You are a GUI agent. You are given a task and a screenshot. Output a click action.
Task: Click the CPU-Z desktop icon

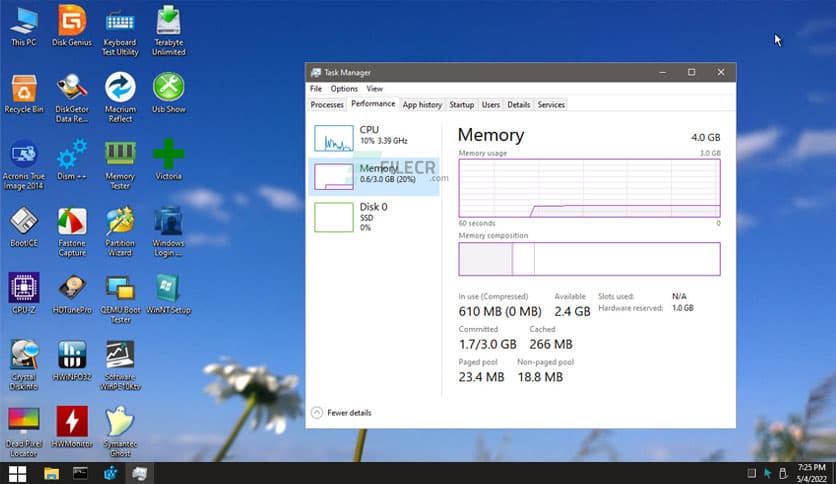24,288
